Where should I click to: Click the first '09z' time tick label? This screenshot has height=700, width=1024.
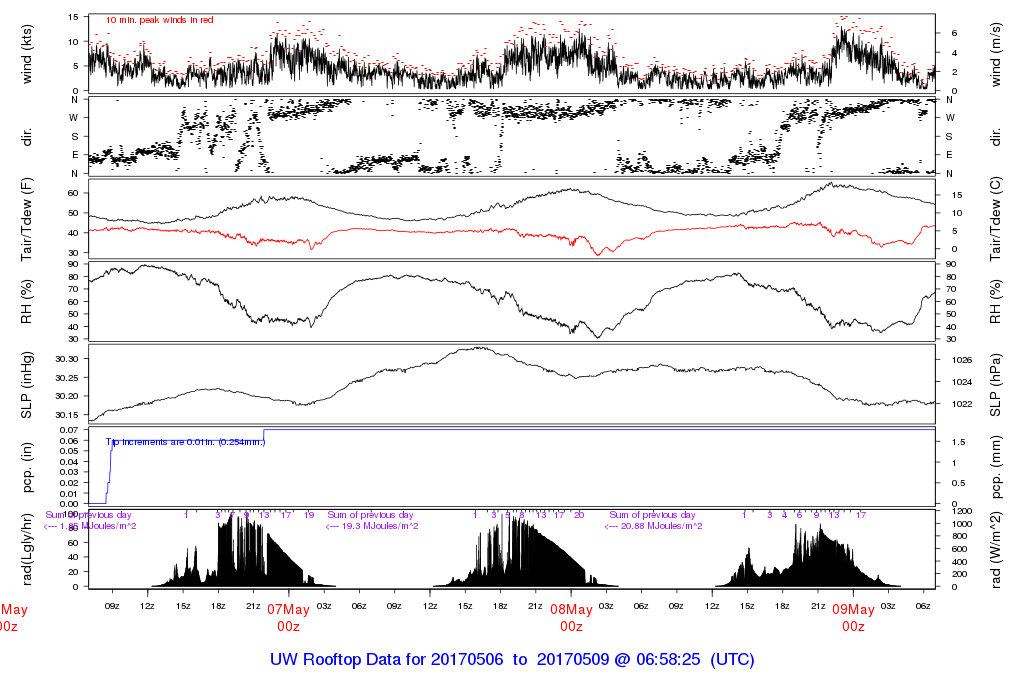(x=112, y=606)
